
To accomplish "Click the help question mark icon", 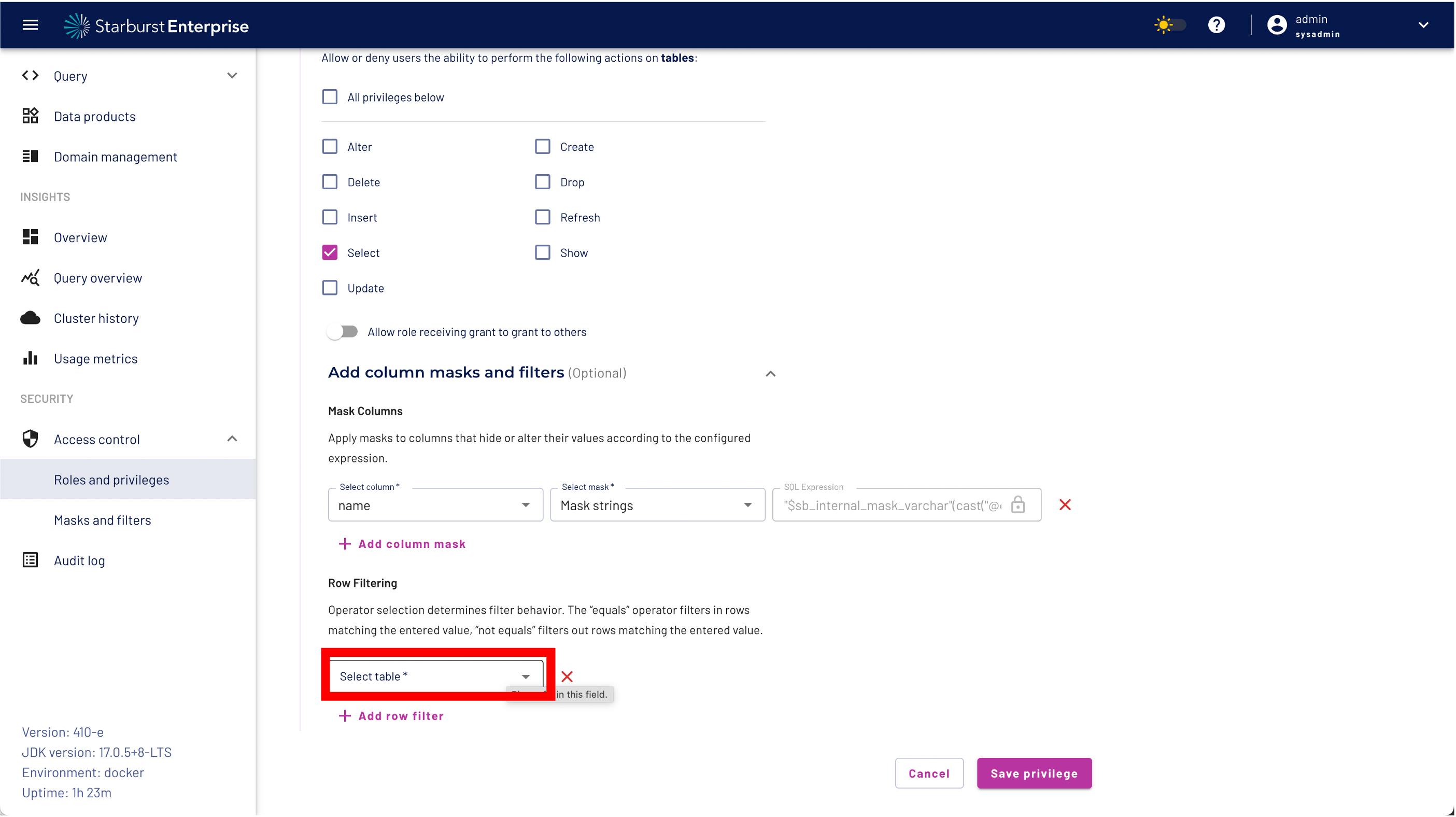I will (1216, 25).
